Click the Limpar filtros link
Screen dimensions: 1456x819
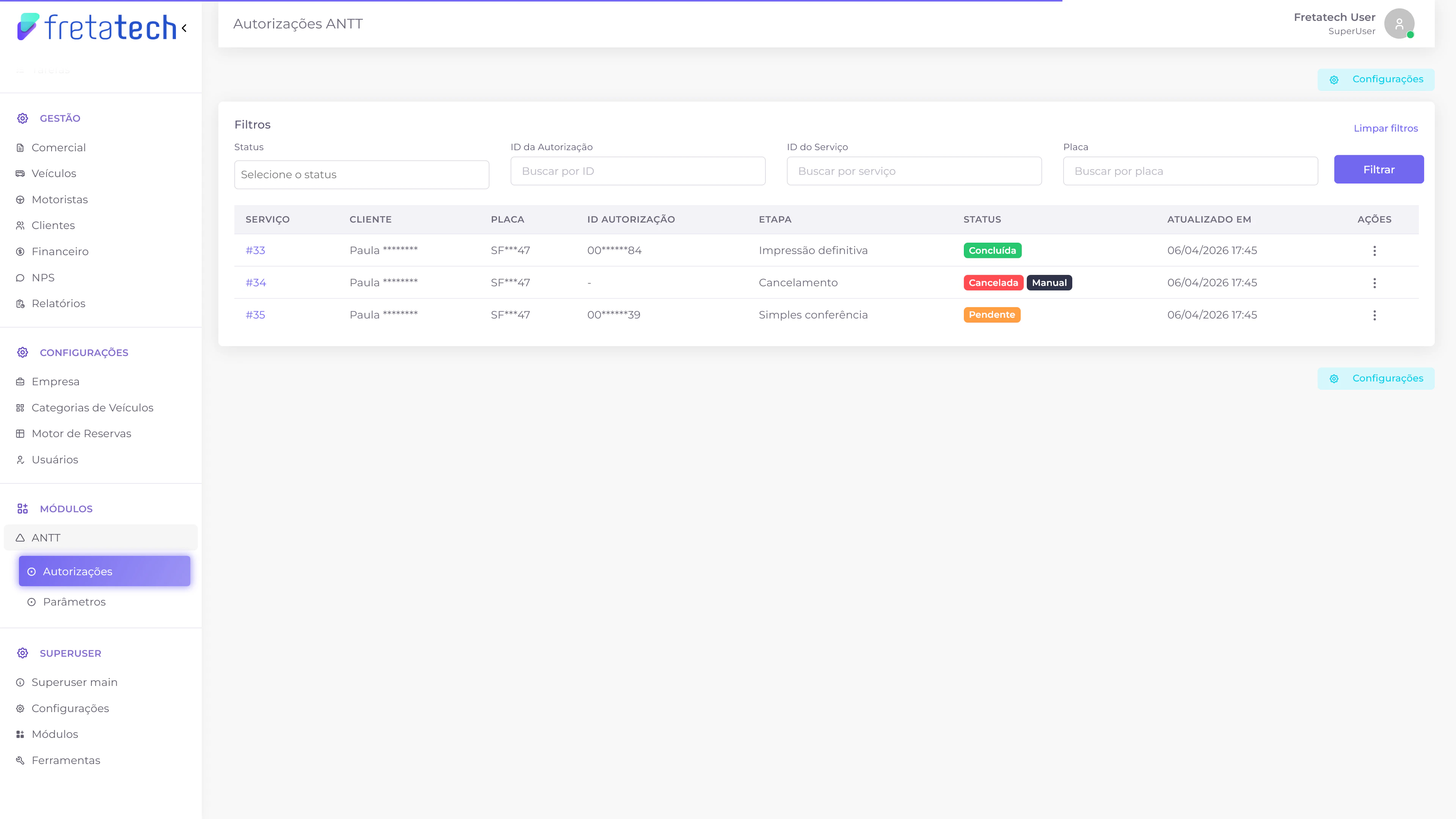coord(1385,128)
